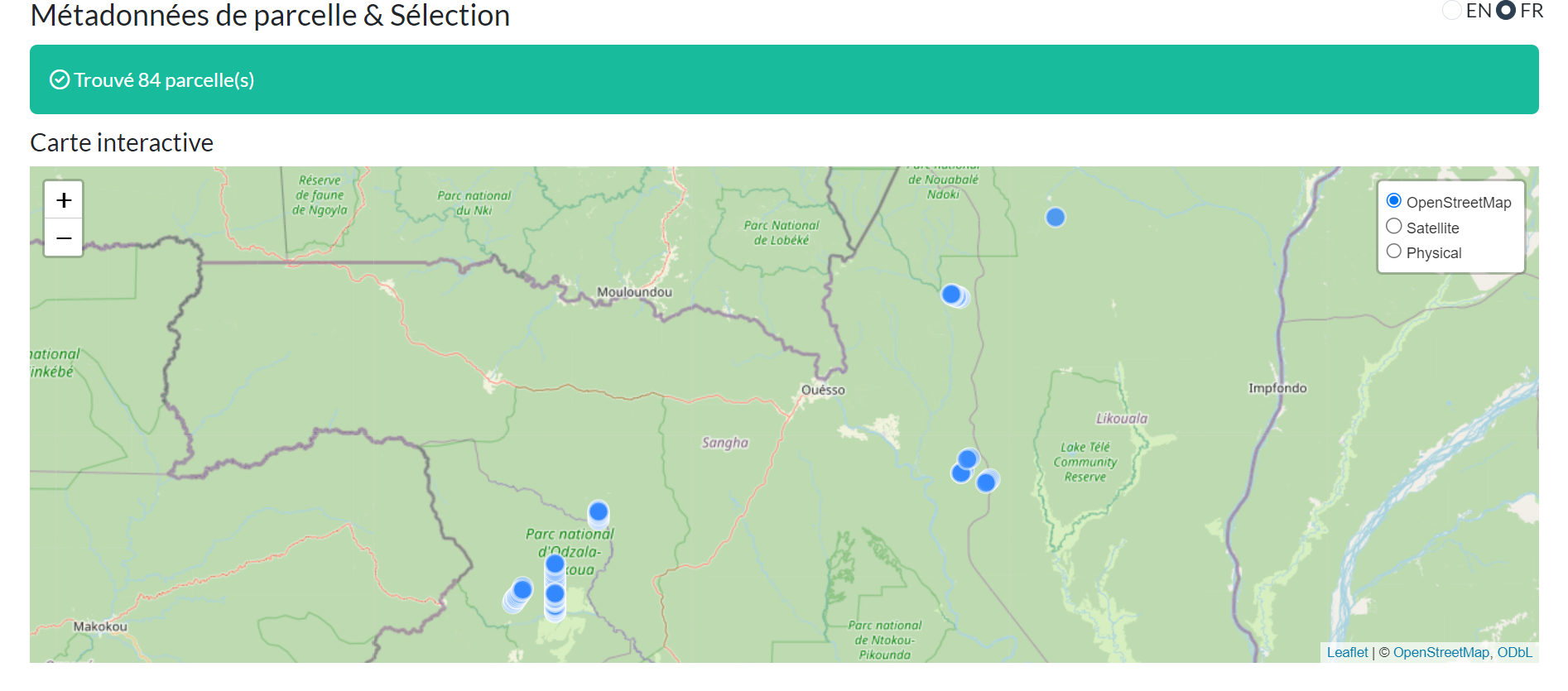The image size is (1568, 691).
Task: Click the map label Mouloundou
Action: tap(635, 292)
